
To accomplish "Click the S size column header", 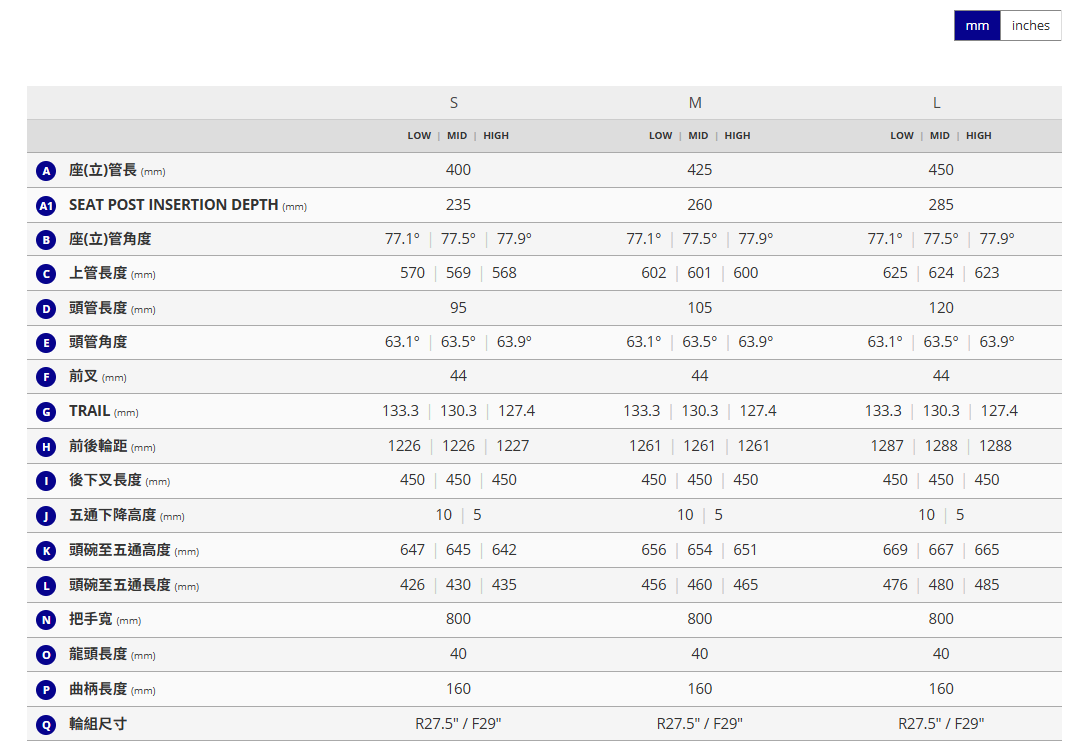I will (454, 103).
